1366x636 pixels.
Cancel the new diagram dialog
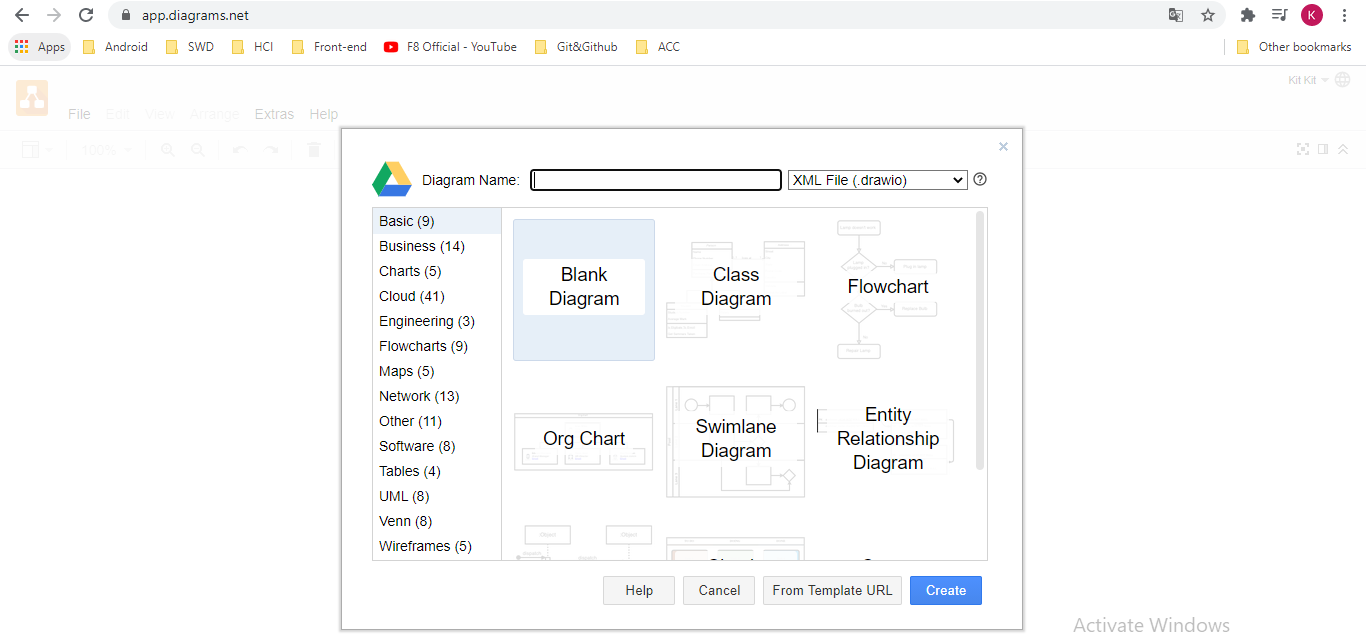pos(718,590)
